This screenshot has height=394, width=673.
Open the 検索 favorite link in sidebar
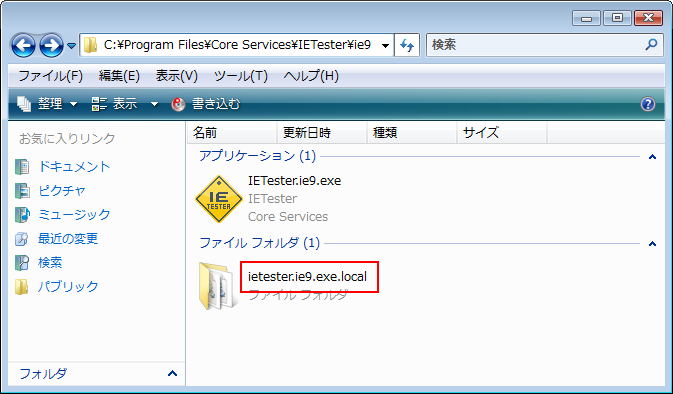[50, 263]
